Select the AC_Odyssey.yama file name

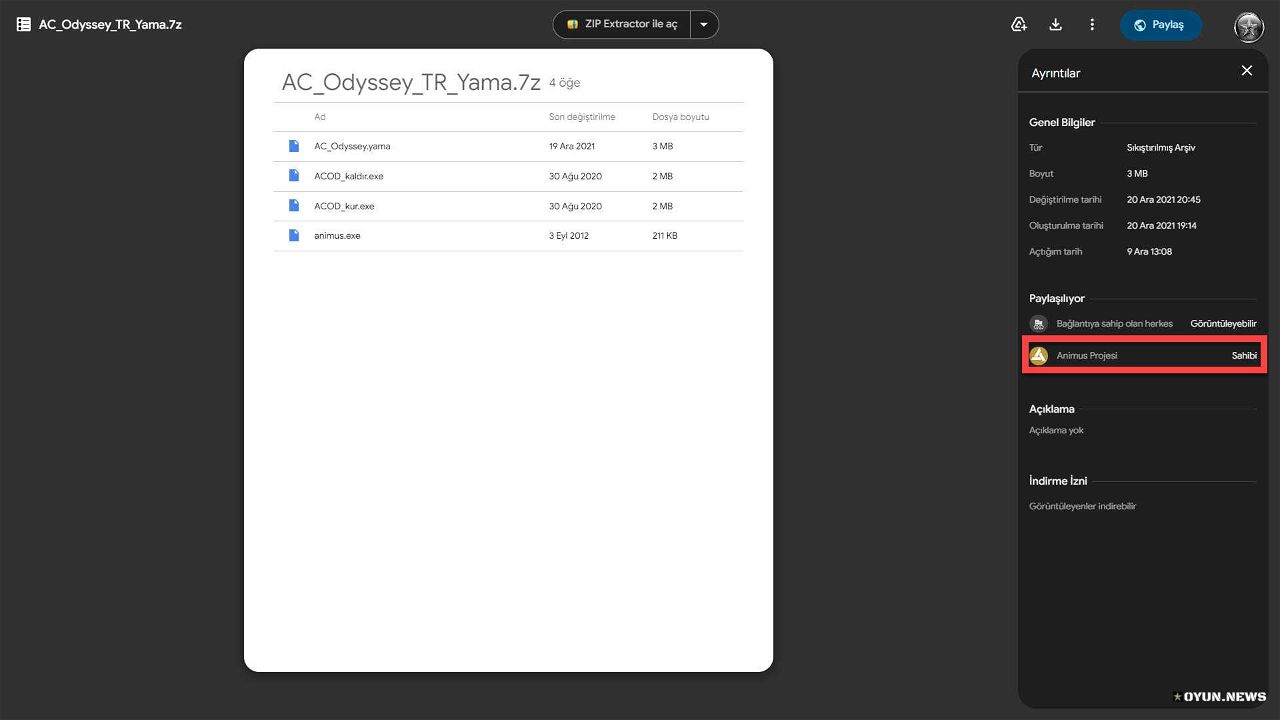coord(352,146)
